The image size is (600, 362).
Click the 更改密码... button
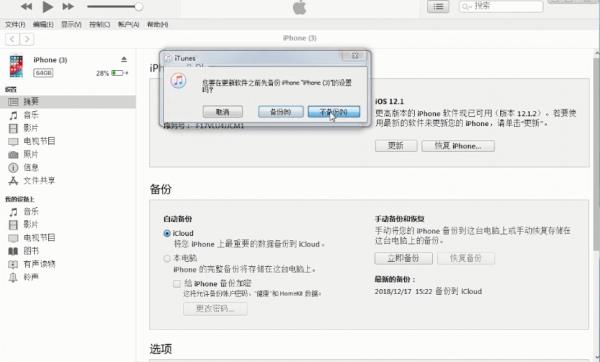(x=215, y=309)
